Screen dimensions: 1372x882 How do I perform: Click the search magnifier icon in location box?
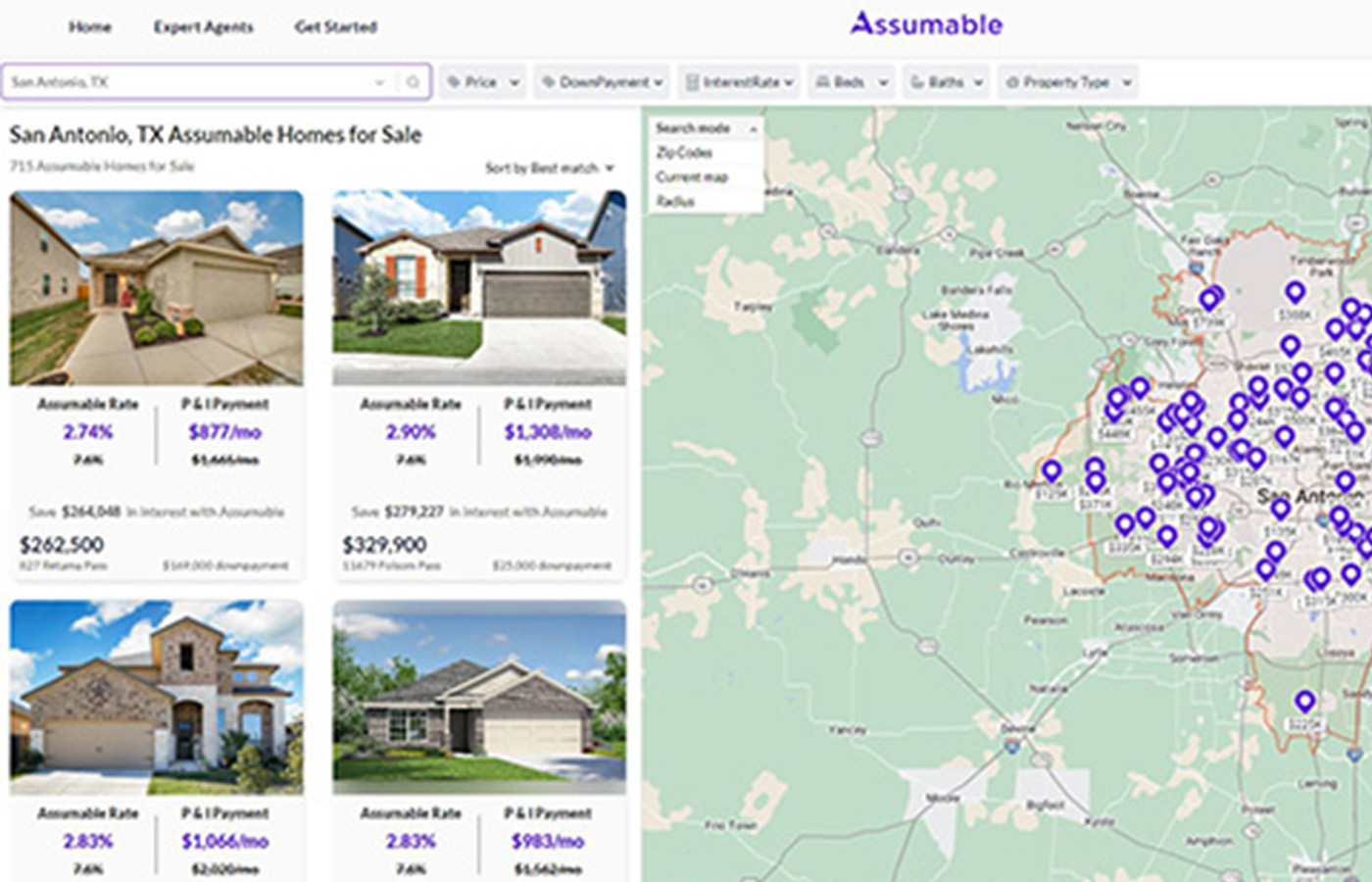[413, 82]
